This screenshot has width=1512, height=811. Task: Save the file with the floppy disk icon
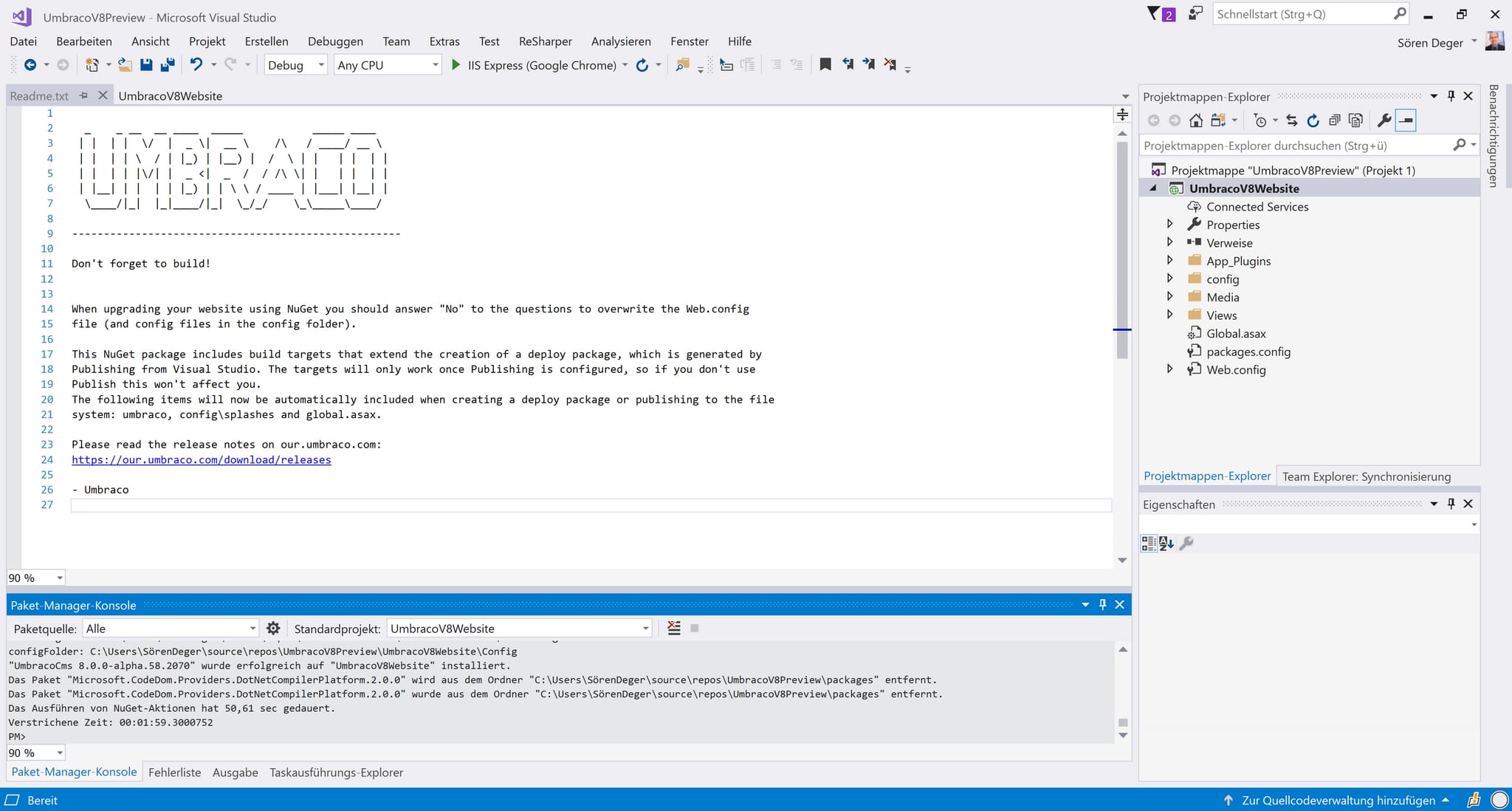point(146,65)
